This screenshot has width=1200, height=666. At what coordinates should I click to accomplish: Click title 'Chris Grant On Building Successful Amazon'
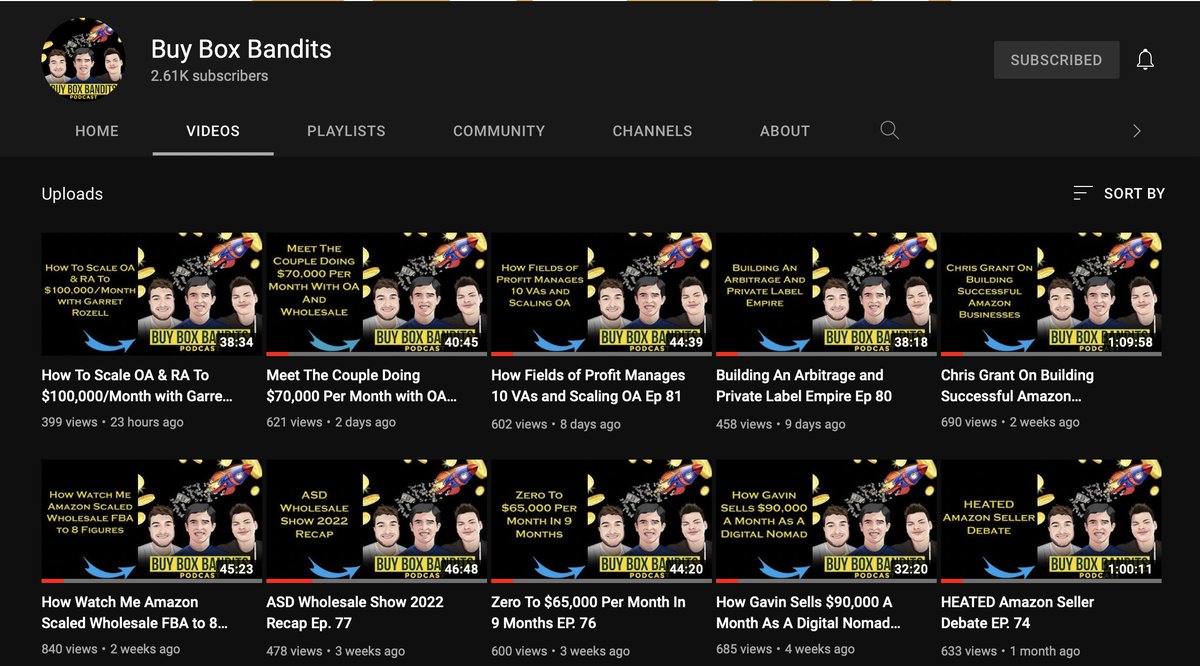[x=1017, y=386]
